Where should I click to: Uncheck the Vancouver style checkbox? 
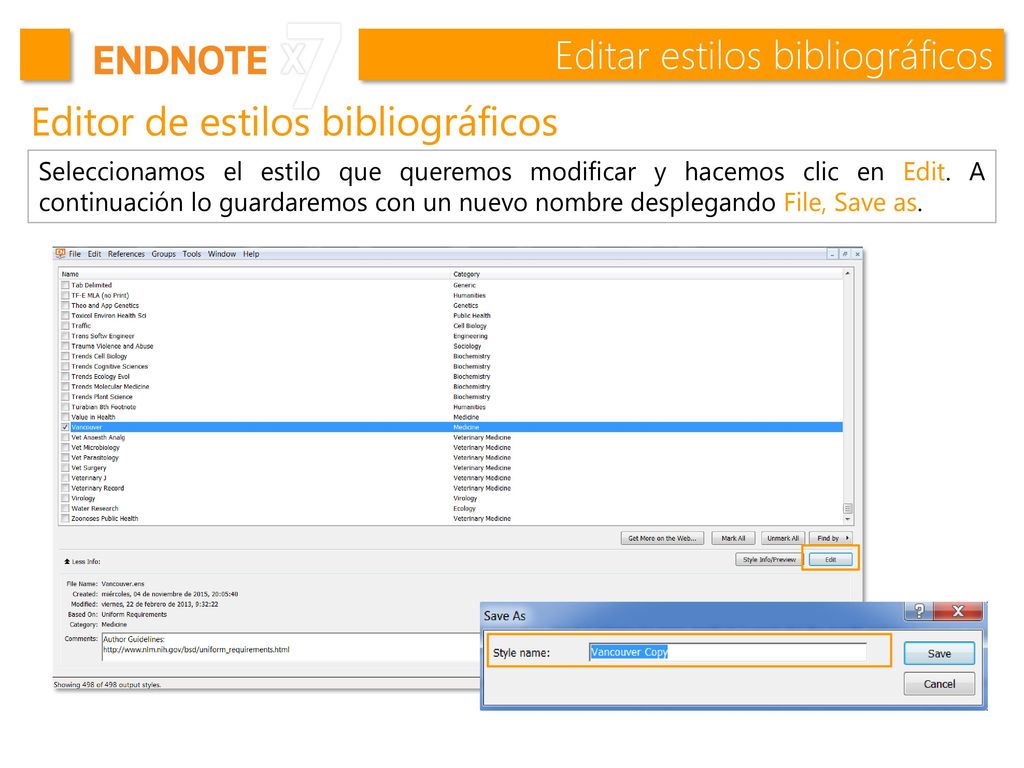coord(65,427)
